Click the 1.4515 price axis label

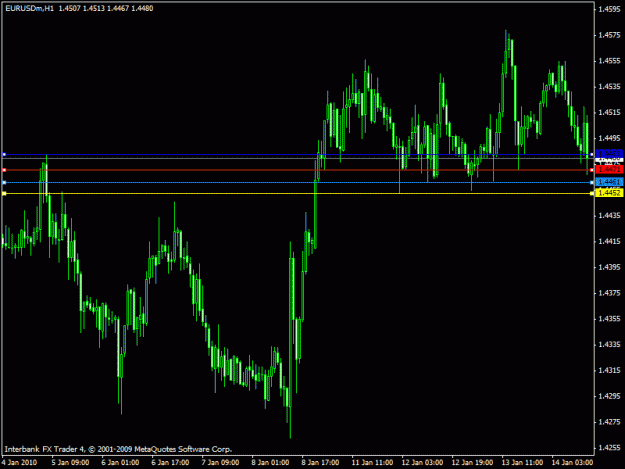[x=609, y=112]
